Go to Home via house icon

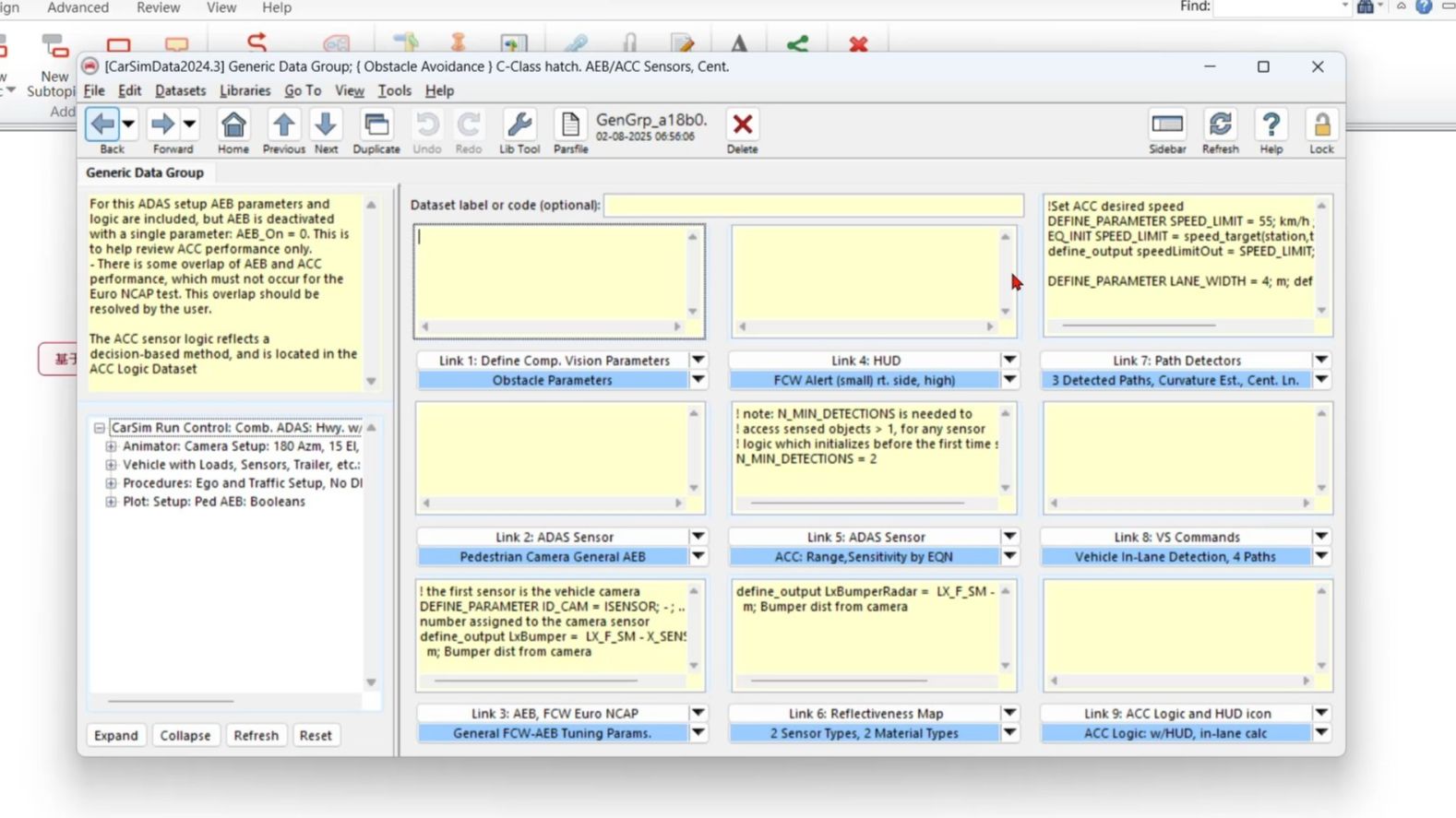233,124
